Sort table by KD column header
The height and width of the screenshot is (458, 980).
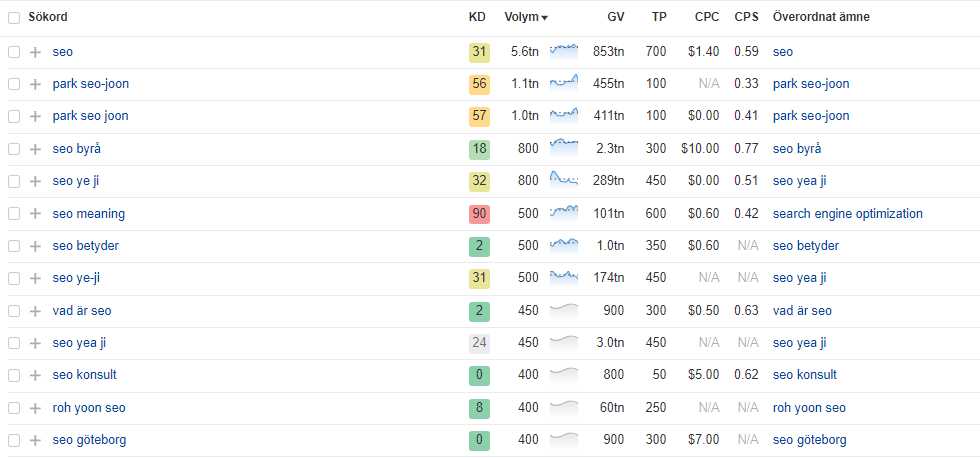tap(478, 17)
